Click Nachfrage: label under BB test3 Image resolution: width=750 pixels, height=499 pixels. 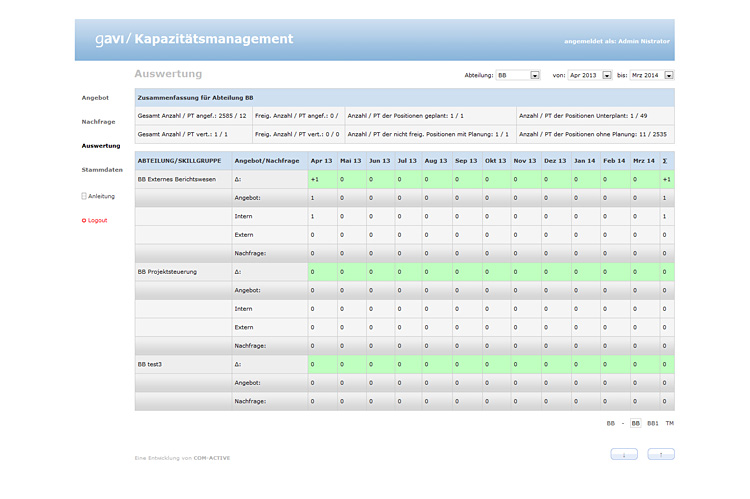[250, 401]
